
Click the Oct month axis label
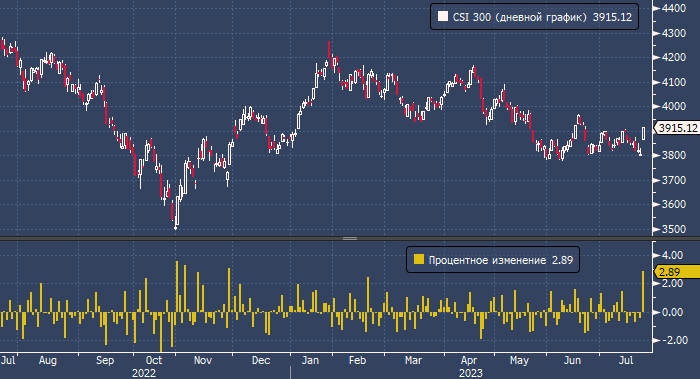point(154,360)
